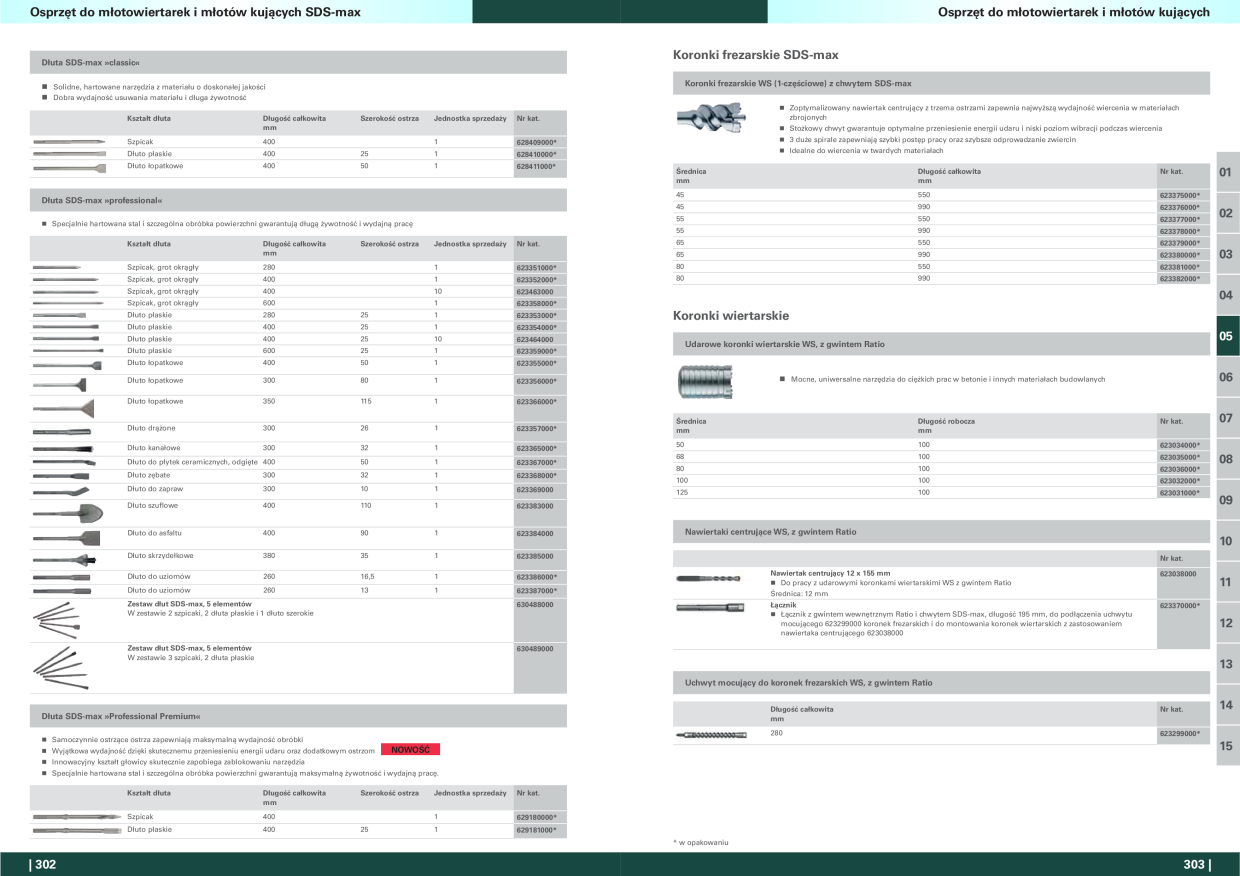Click catalog number 628411000*

(x=536, y=167)
